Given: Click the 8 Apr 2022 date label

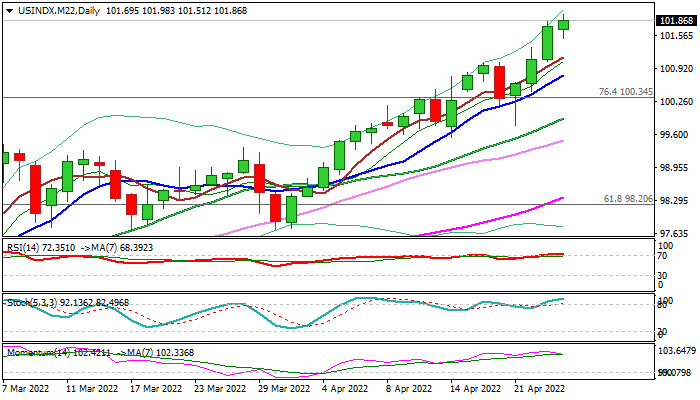Looking at the screenshot, I should coord(409,388).
